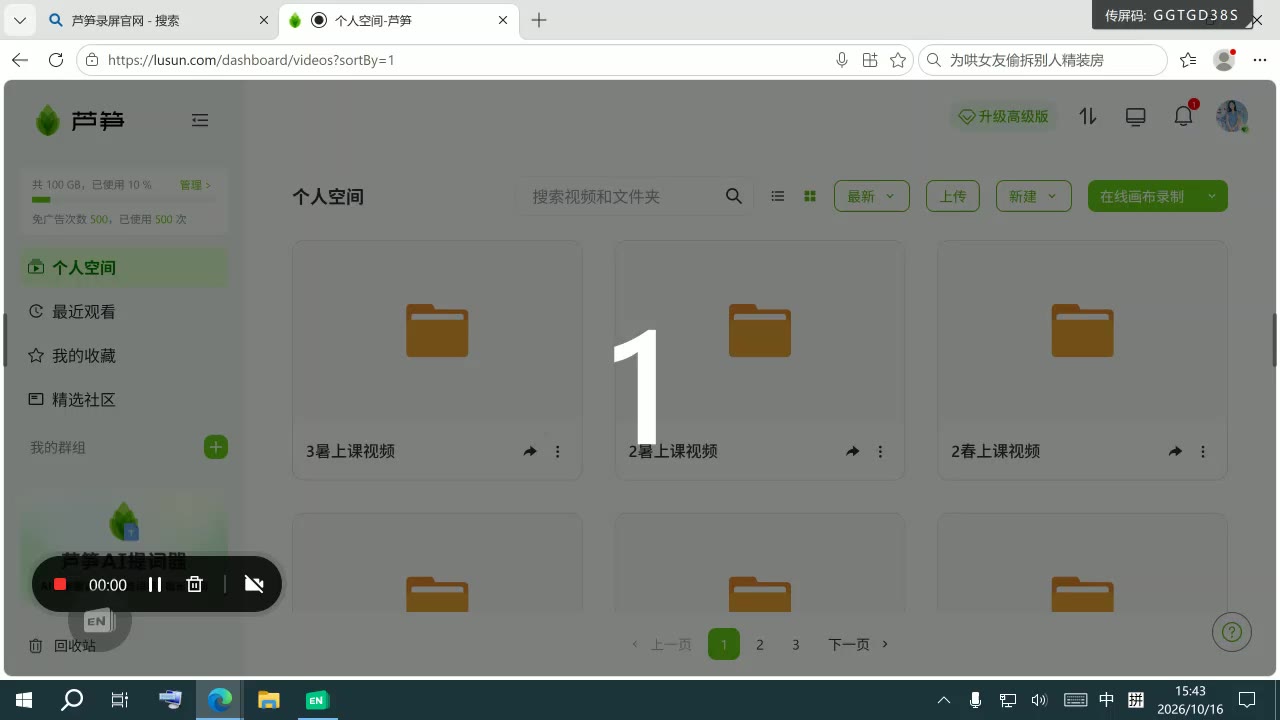Screen dimensions: 1280x720
Task: Open File Explorer on the taskbar
Action: point(268,700)
